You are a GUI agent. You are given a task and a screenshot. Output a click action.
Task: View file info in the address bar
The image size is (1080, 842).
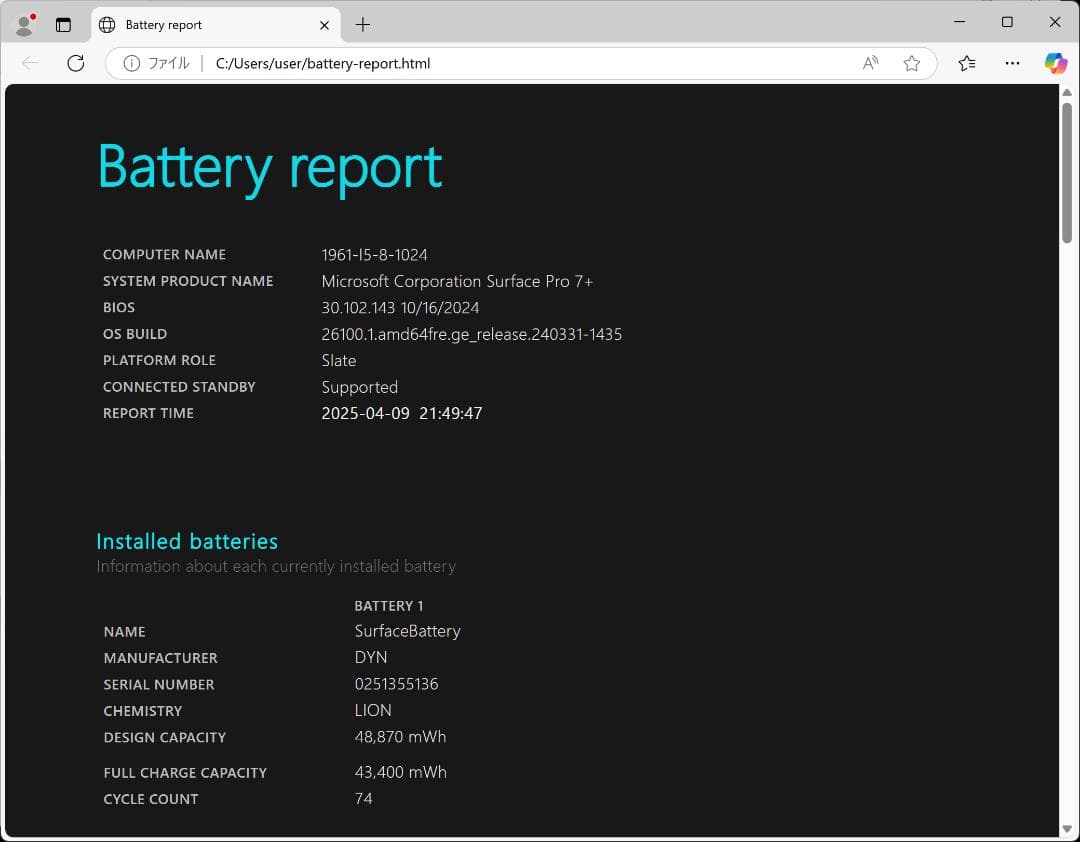click(133, 62)
